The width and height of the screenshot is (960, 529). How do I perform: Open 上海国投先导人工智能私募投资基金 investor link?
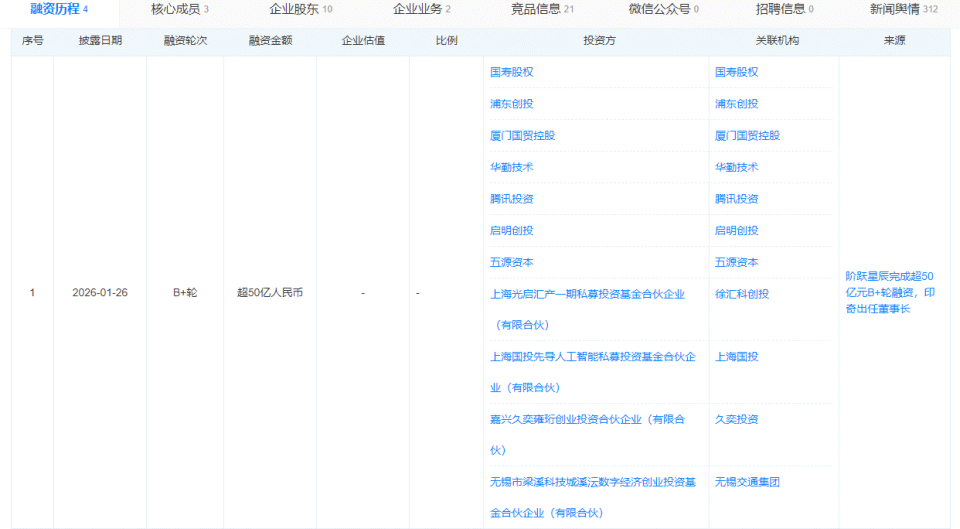[x=593, y=372]
